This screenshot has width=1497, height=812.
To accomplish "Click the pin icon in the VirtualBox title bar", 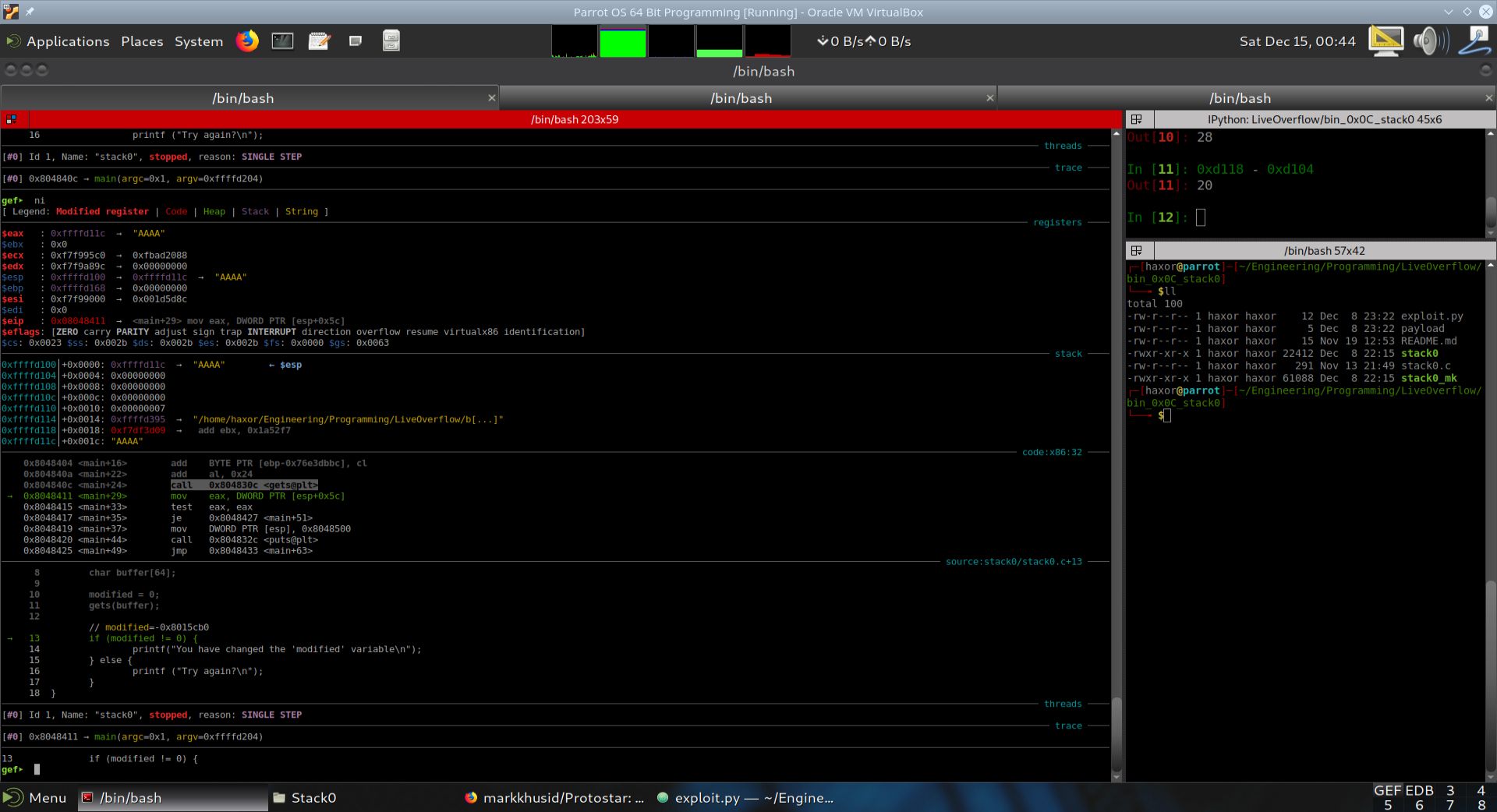I will 30,12.
